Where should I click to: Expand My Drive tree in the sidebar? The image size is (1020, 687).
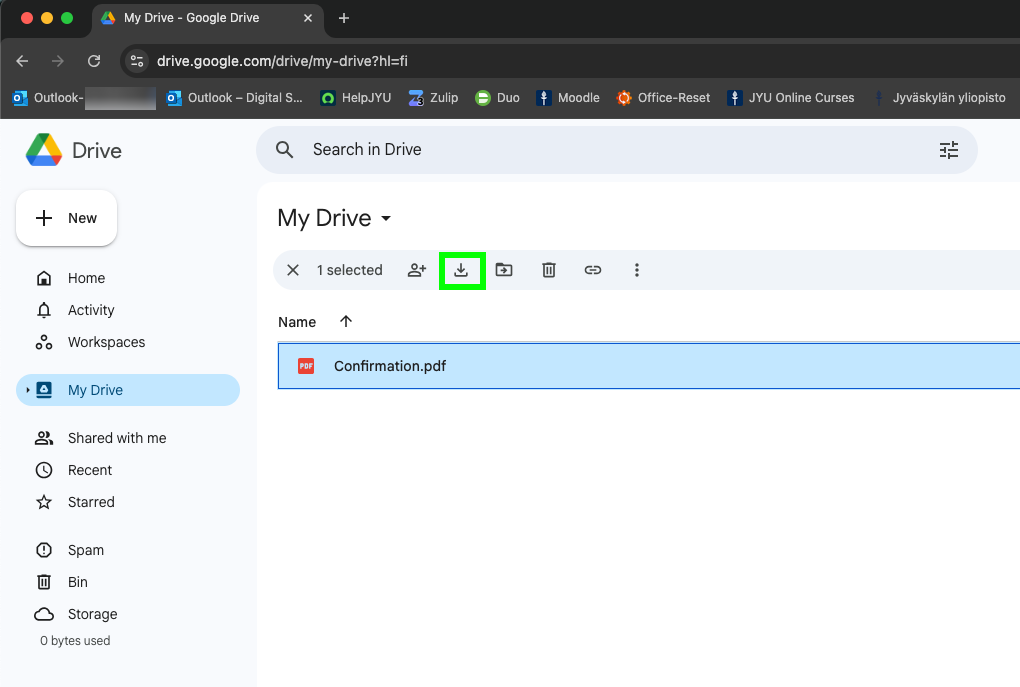click(x=27, y=390)
